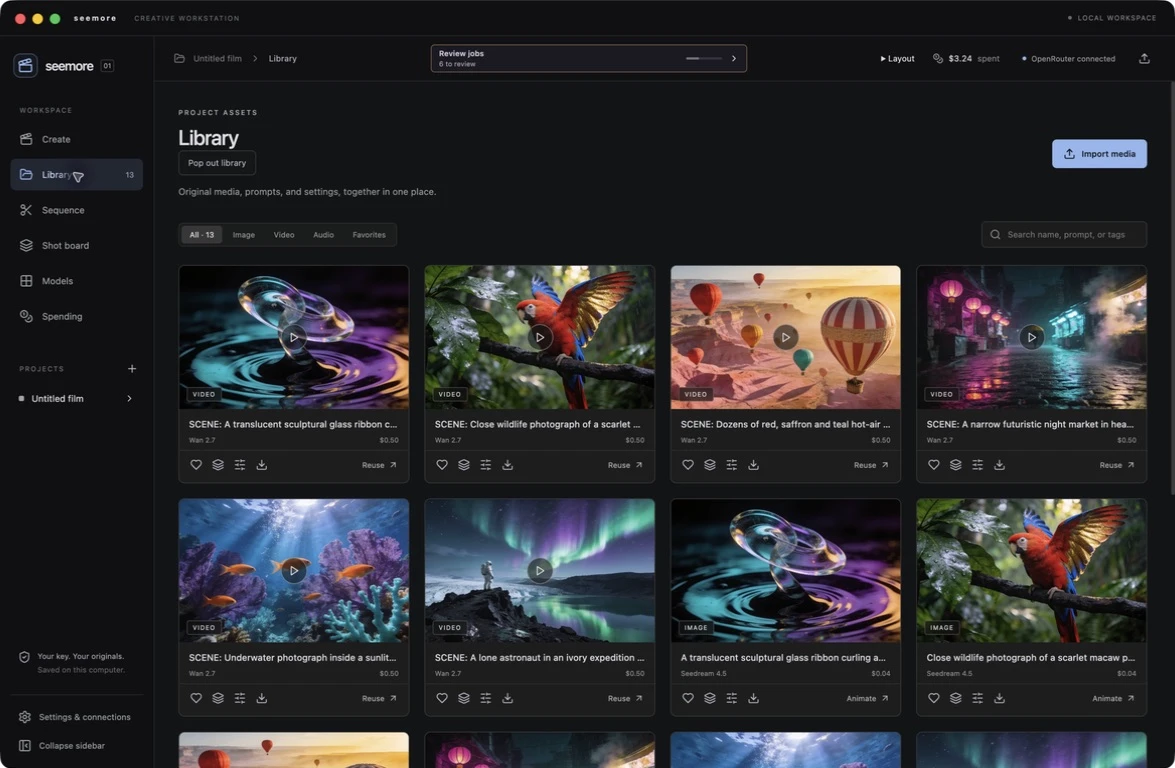Viewport: 1175px width, 768px height.
Task: Filter library by Video tab
Action: pyautogui.click(x=284, y=235)
